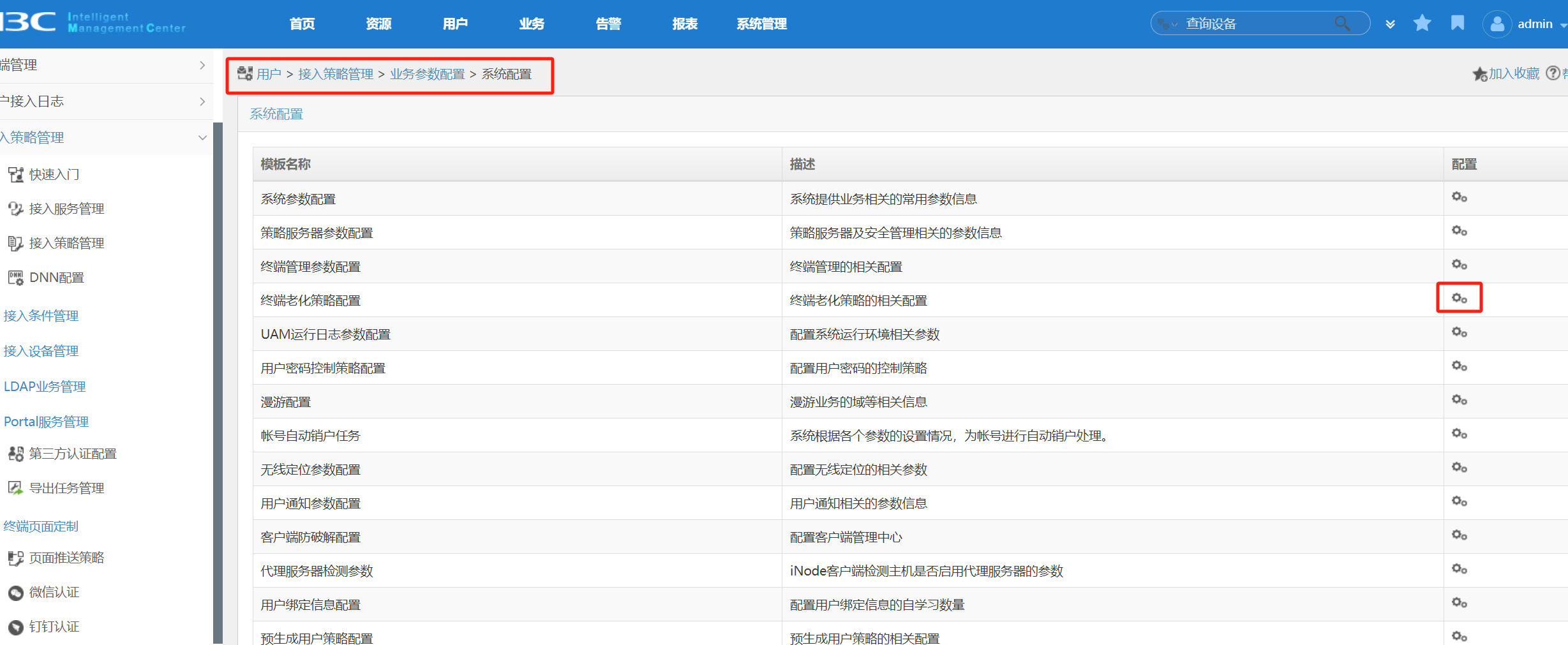Click the 查询设备 search input field
This screenshot has width=1568, height=645.
click(1254, 24)
